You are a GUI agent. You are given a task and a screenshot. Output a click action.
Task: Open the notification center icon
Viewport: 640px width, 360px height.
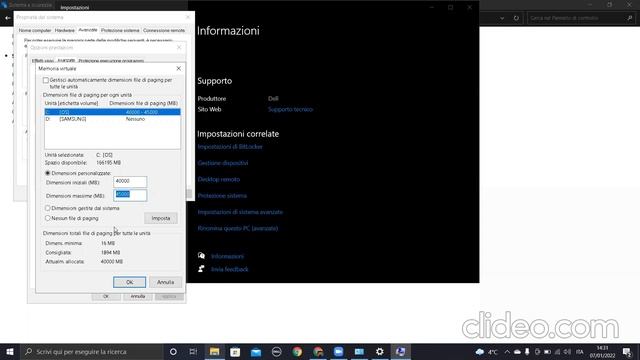(627, 351)
